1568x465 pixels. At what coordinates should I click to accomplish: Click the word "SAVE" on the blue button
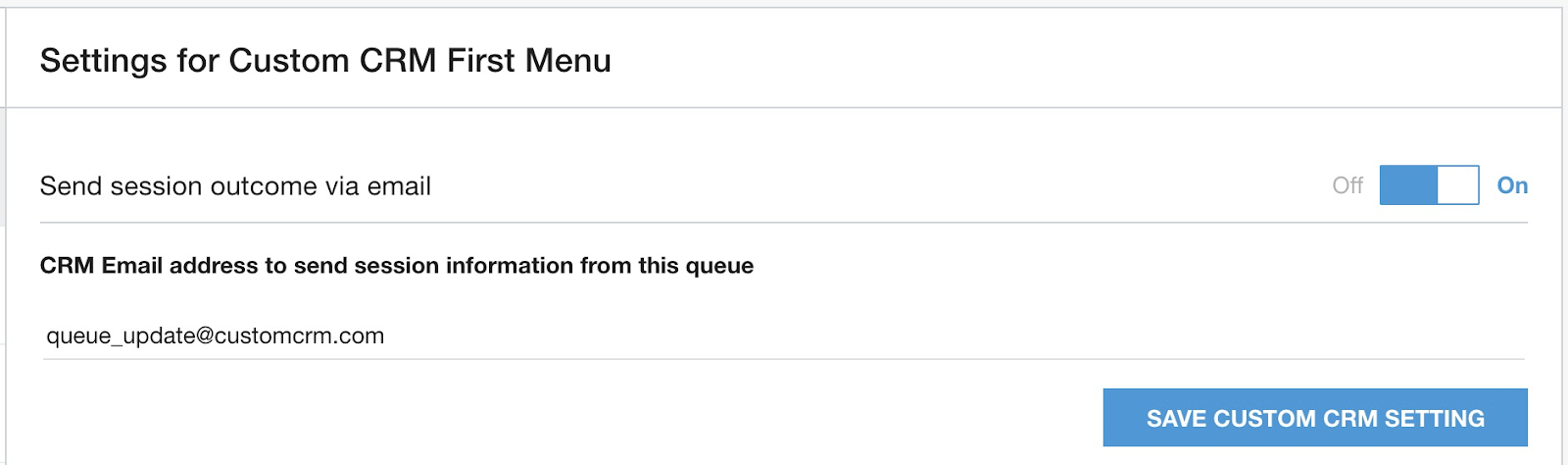pyautogui.click(x=1176, y=419)
